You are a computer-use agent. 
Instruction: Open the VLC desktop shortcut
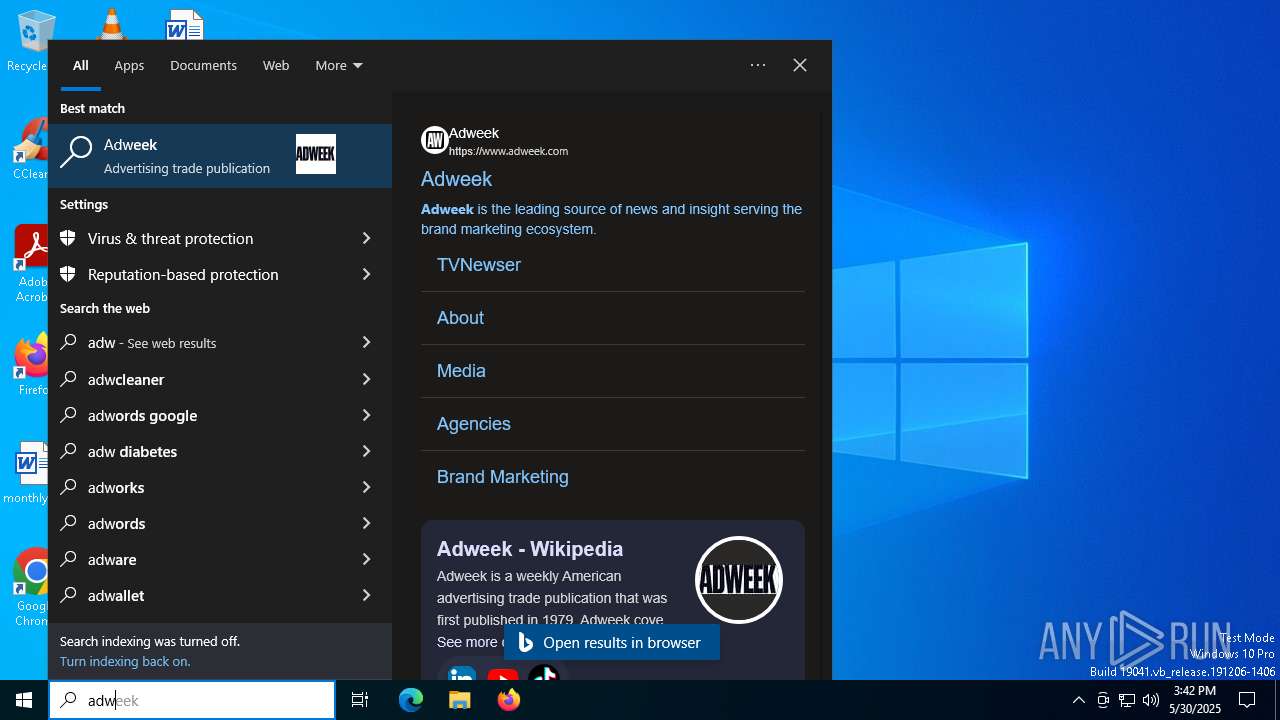tap(111, 22)
